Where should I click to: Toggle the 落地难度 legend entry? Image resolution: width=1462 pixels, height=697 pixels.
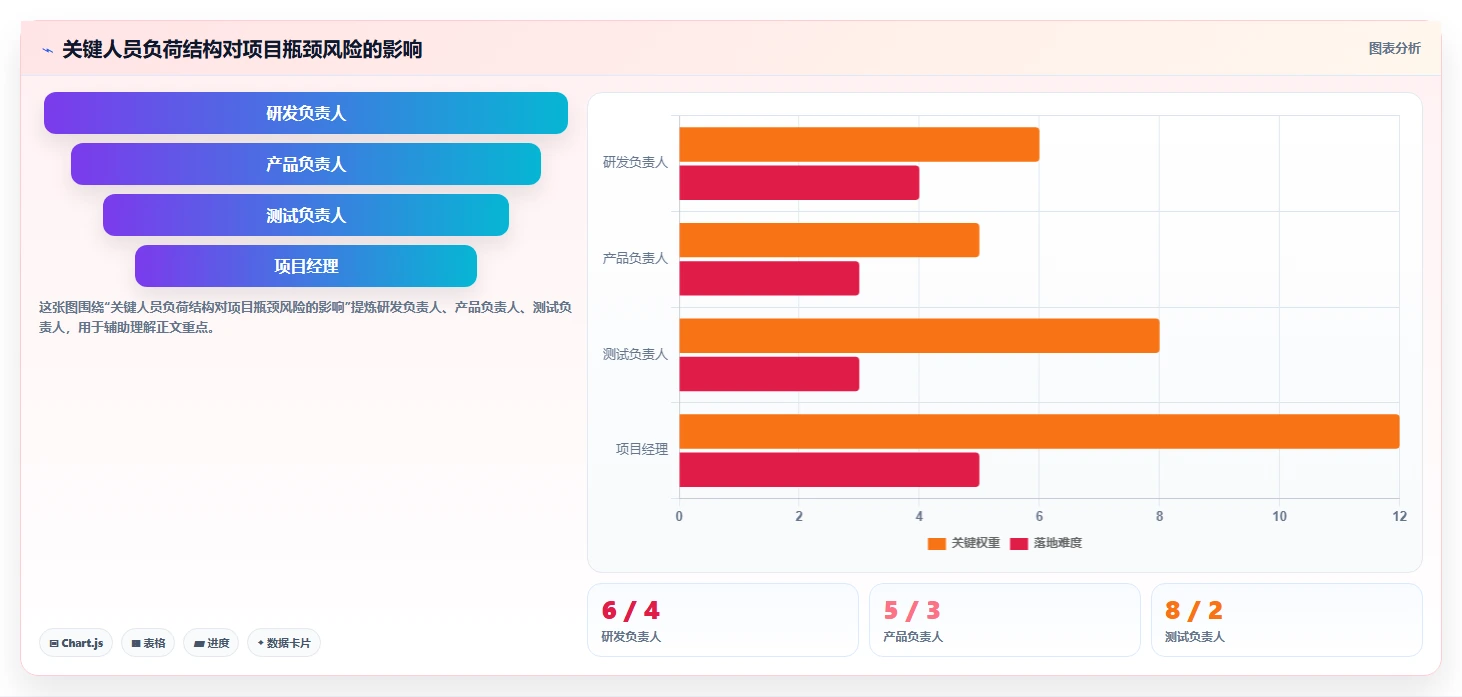pyautogui.click(x=1045, y=543)
